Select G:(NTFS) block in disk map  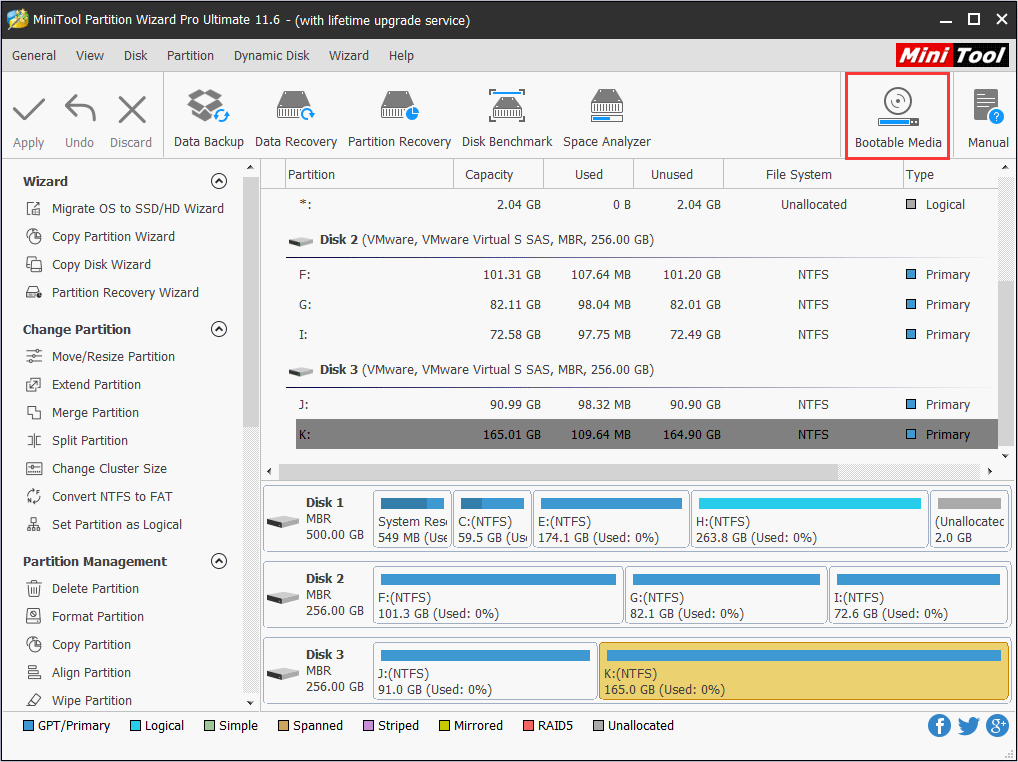(x=726, y=595)
